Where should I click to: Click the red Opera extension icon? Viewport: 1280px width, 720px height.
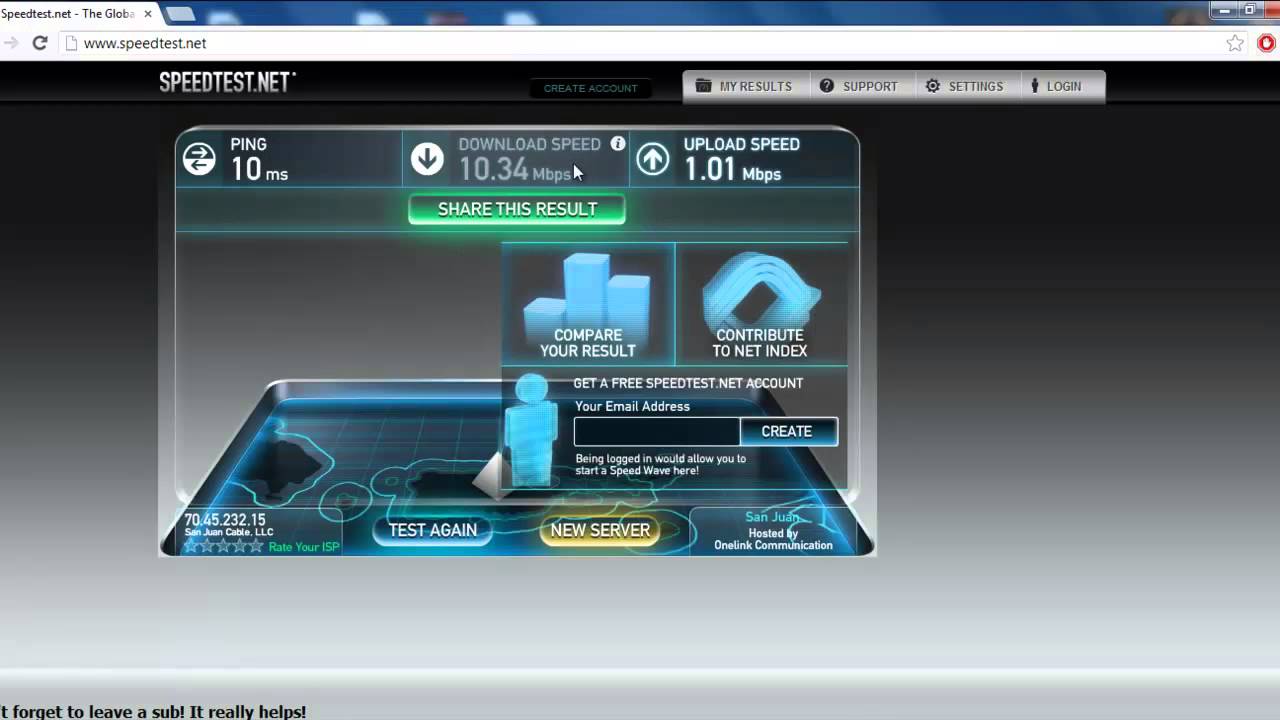point(1266,43)
